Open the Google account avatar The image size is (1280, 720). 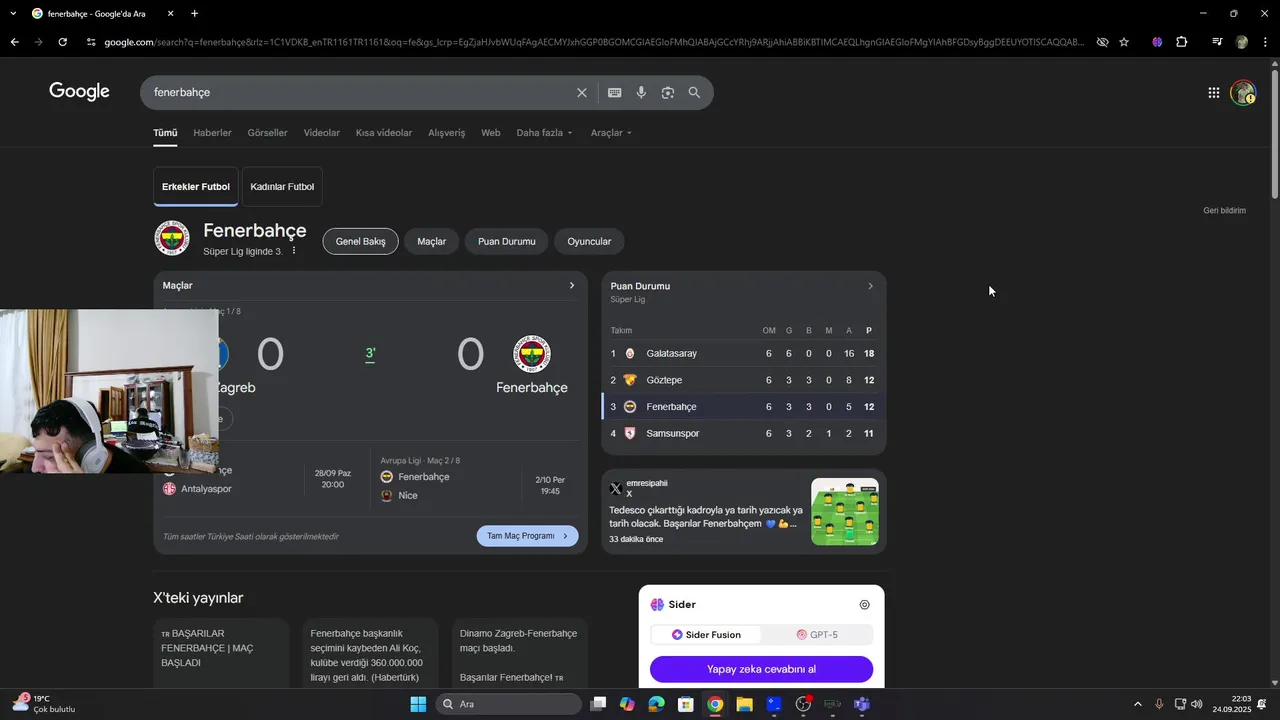tap(1243, 93)
